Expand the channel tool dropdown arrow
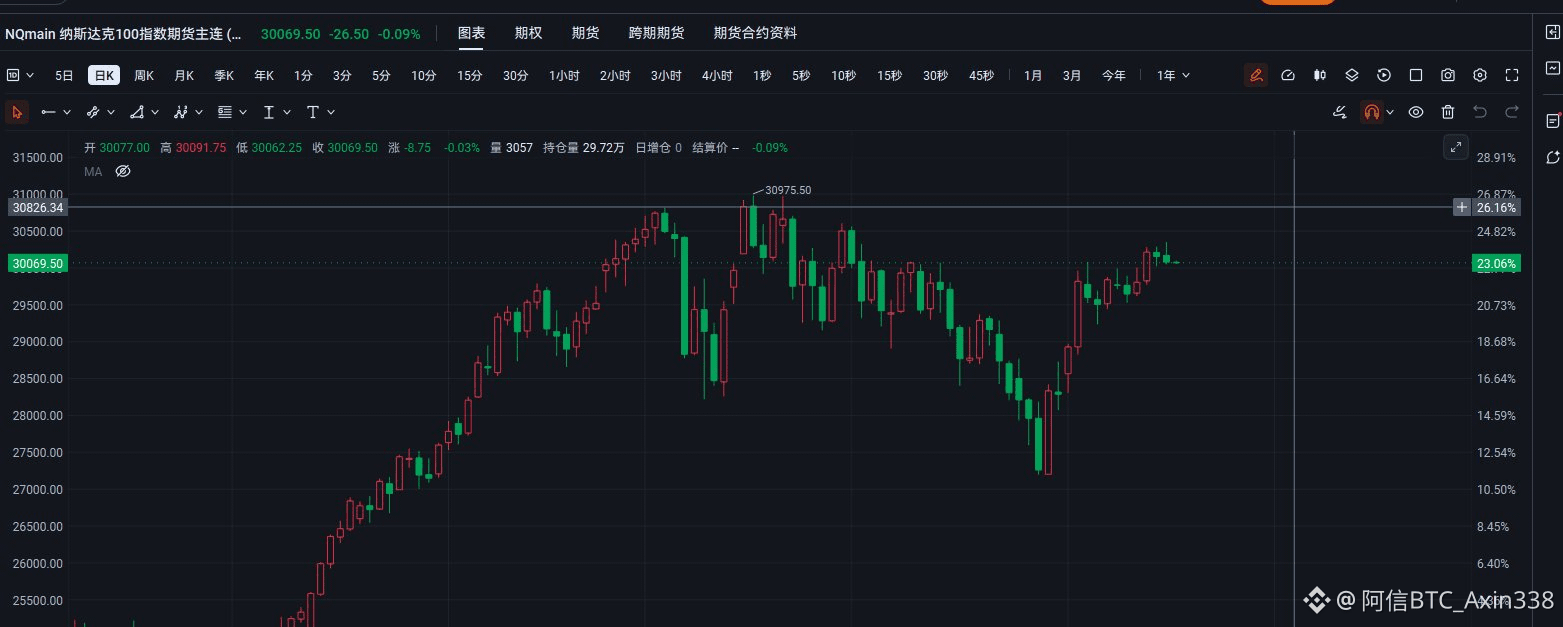Screen dimensions: 1563x627 click(x=111, y=112)
